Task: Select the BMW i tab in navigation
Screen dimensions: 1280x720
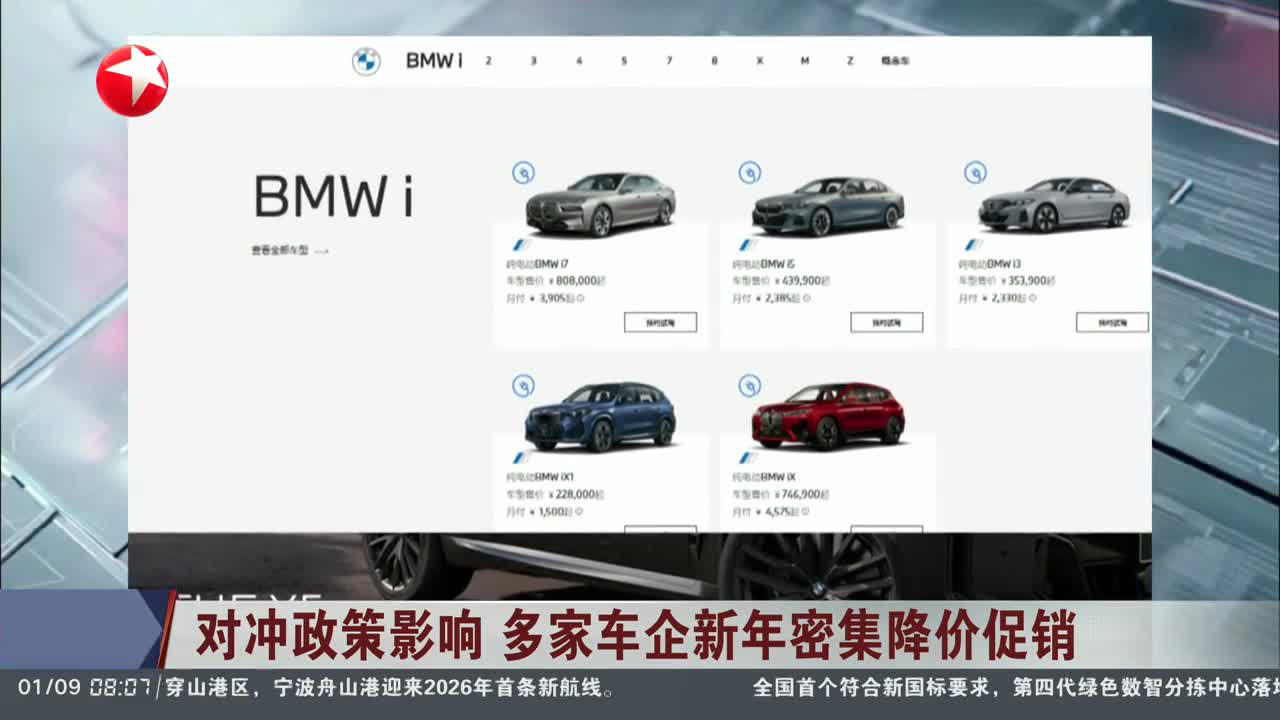Action: click(x=434, y=61)
